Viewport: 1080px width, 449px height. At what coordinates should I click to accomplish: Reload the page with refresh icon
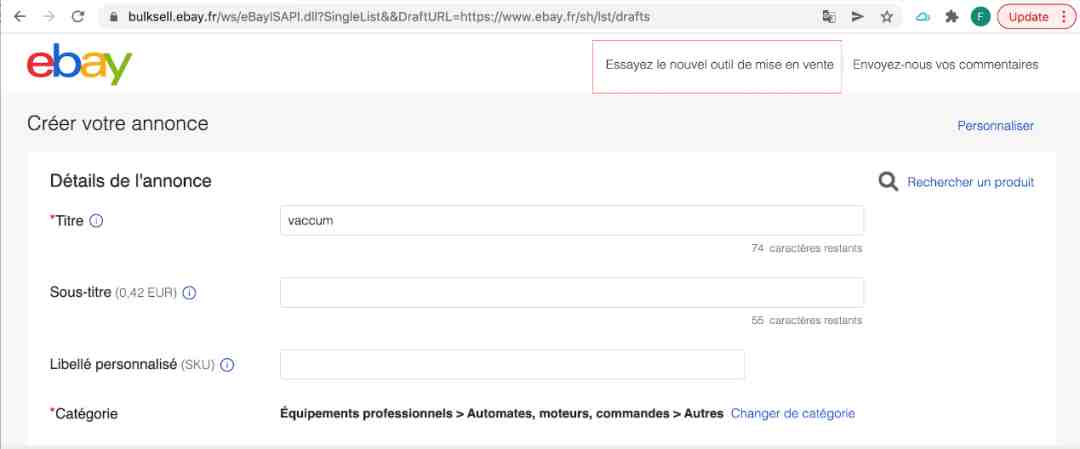[x=78, y=17]
